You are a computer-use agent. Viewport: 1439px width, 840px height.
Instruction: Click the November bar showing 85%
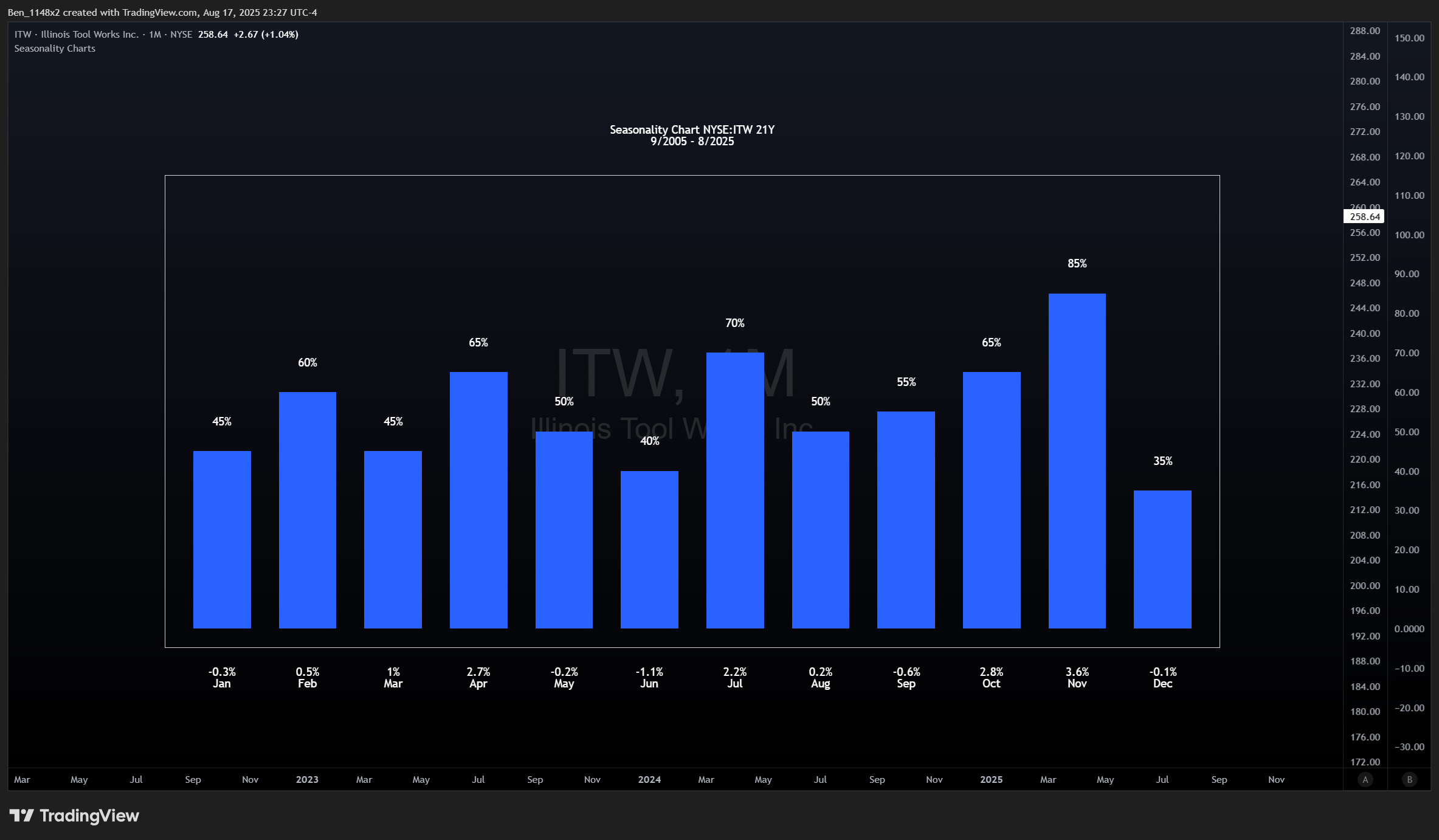pyautogui.click(x=1077, y=460)
